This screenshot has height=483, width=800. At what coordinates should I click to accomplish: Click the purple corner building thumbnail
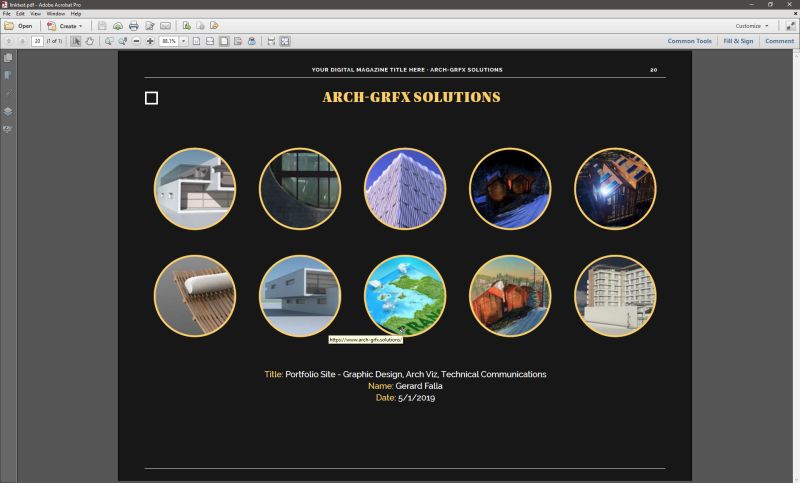[405, 189]
